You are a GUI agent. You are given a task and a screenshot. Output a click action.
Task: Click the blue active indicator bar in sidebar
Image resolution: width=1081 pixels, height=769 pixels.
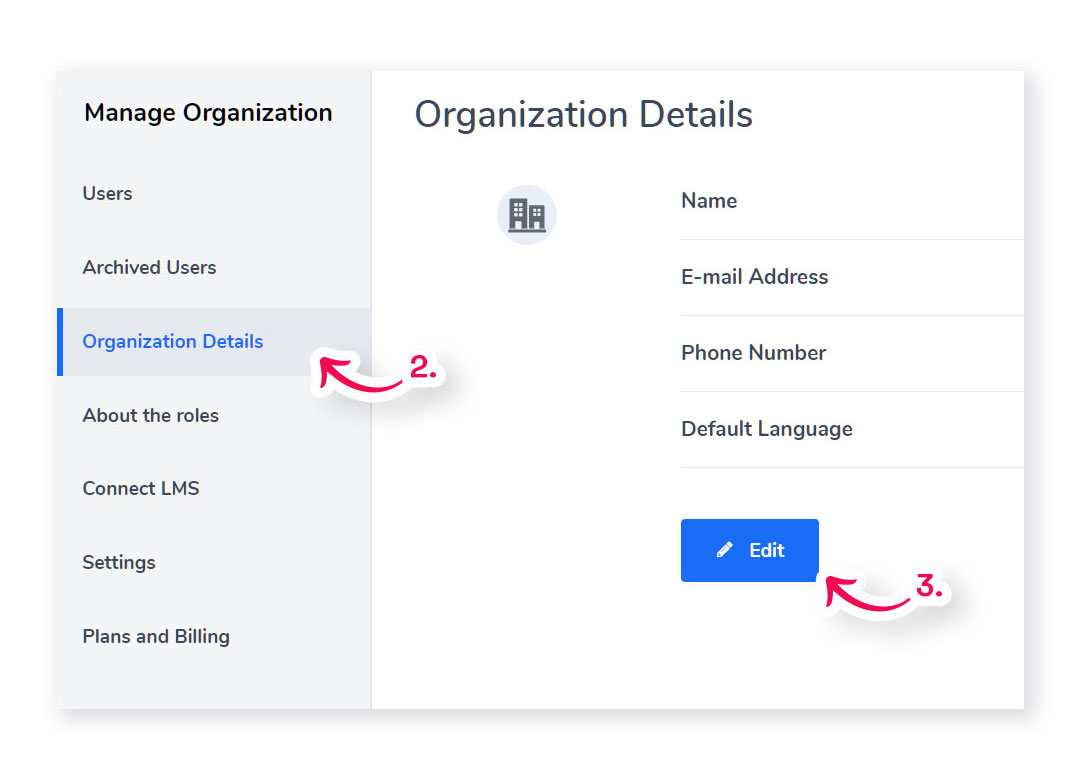(x=60, y=342)
